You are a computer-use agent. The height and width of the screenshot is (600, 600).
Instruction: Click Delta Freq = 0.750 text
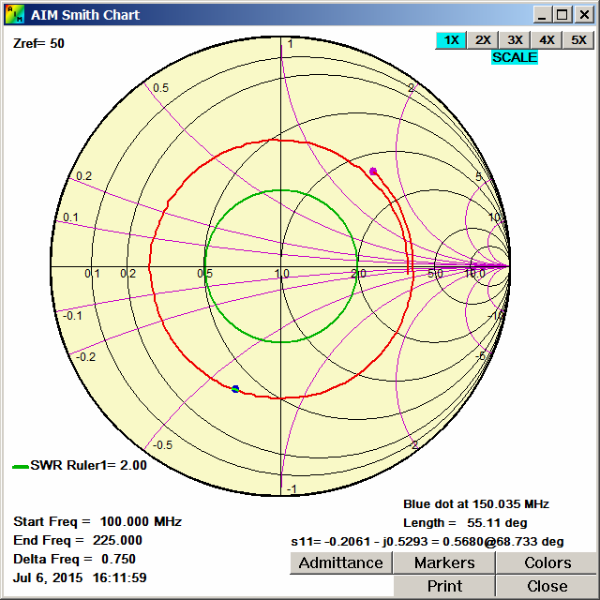(75, 559)
